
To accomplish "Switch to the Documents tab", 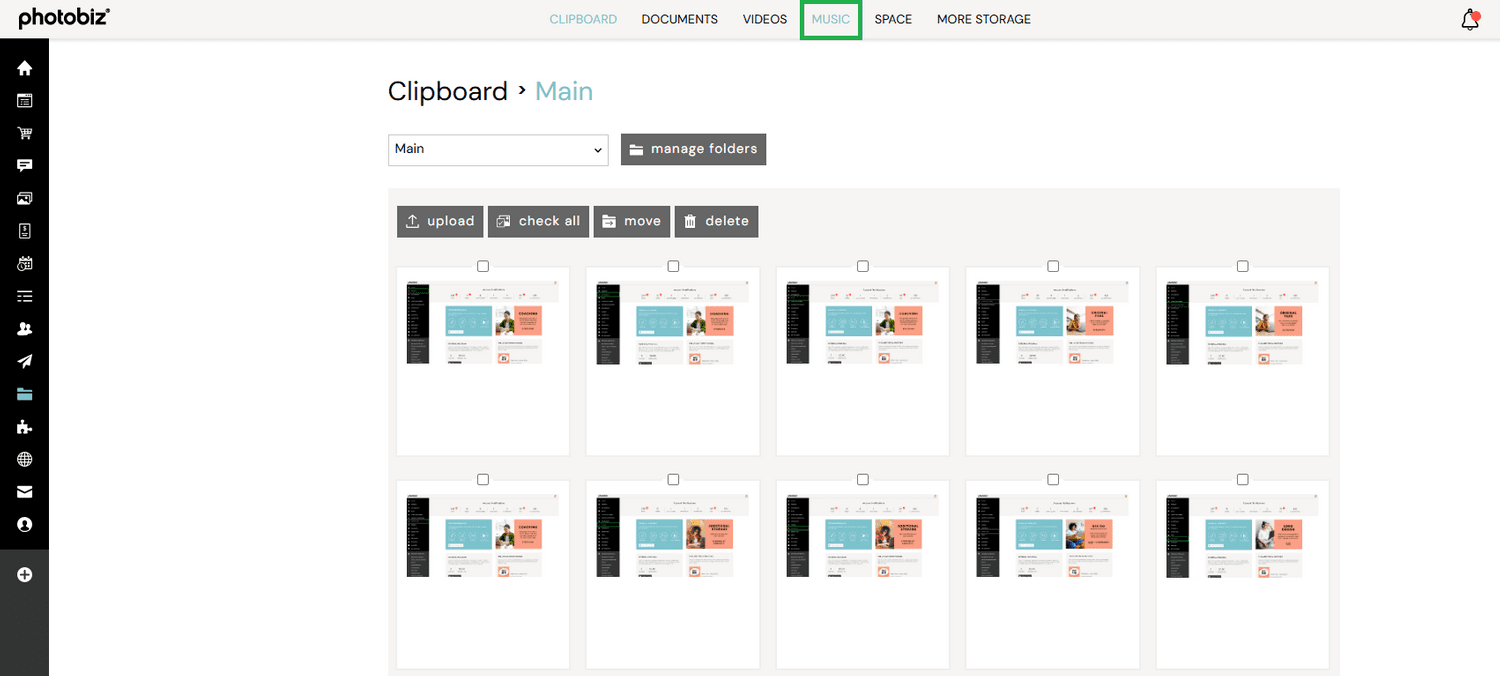I will (680, 19).
